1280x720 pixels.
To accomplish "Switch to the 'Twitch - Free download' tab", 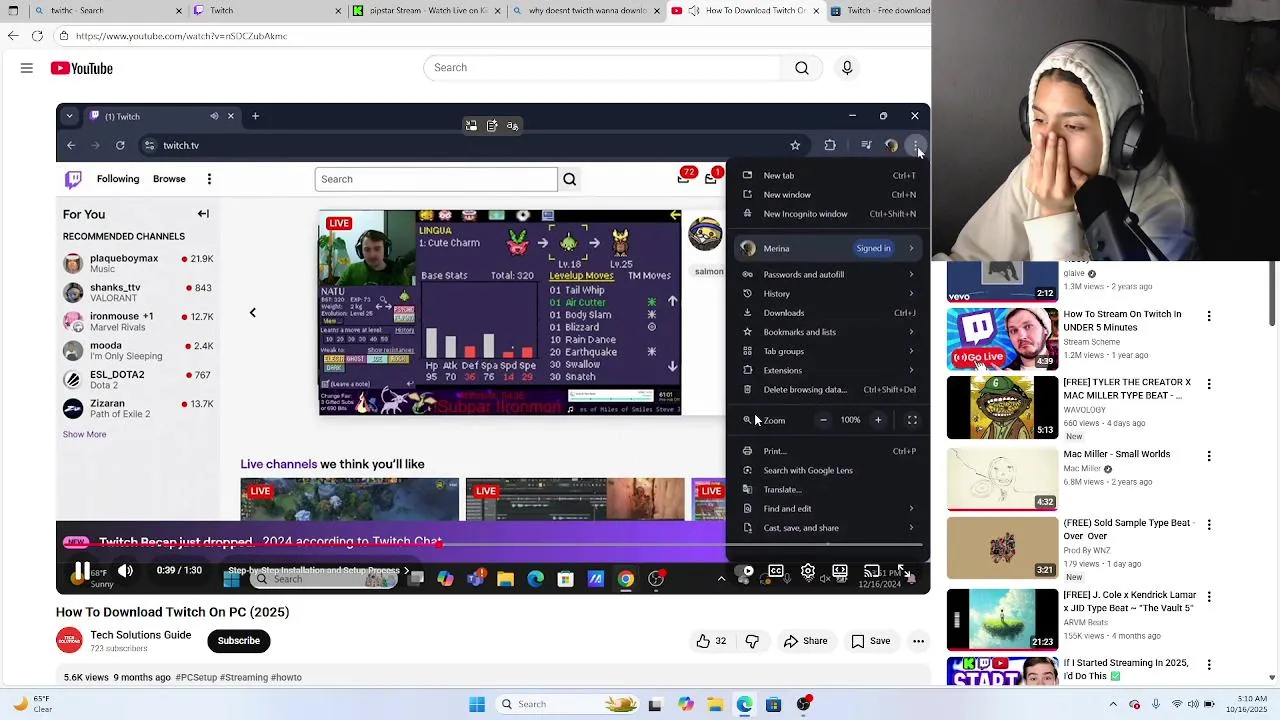I will (878, 11).
